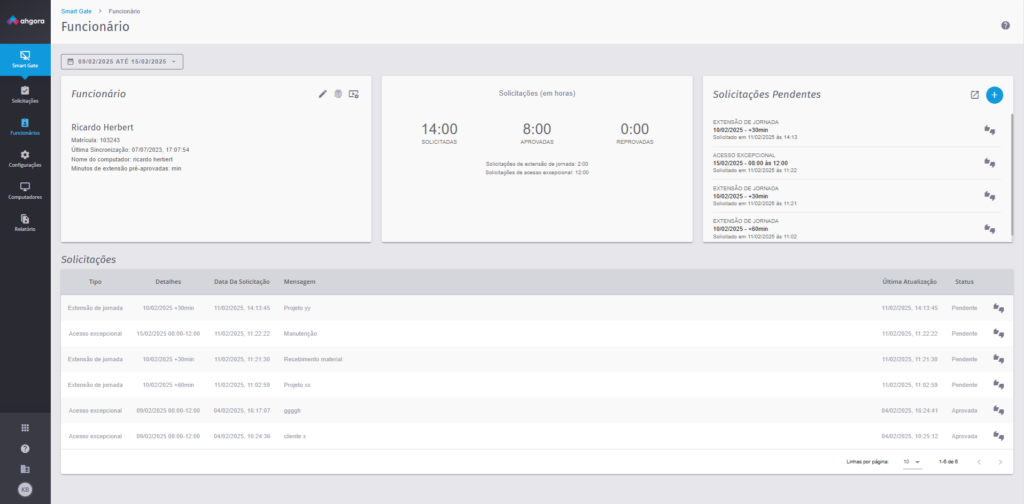This screenshot has width=1024, height=504.
Task: Click the Smart Gate breadcrumb link
Action: [x=75, y=10]
